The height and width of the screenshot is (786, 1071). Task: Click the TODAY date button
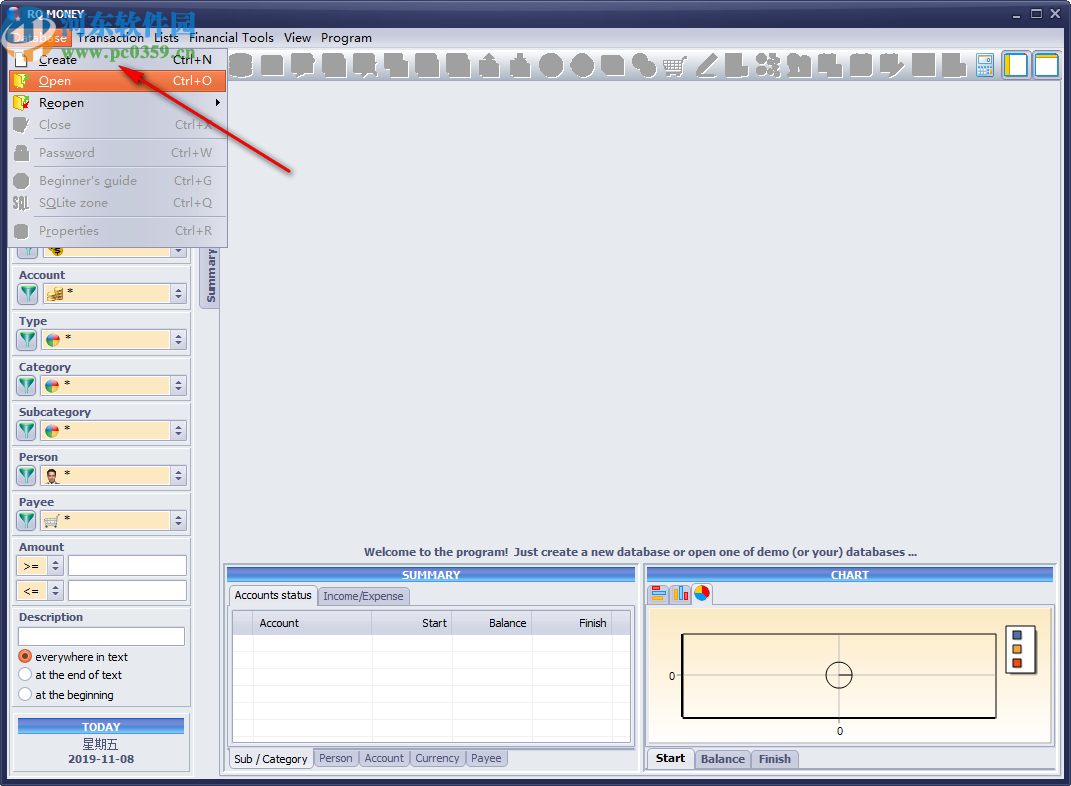tap(101, 727)
